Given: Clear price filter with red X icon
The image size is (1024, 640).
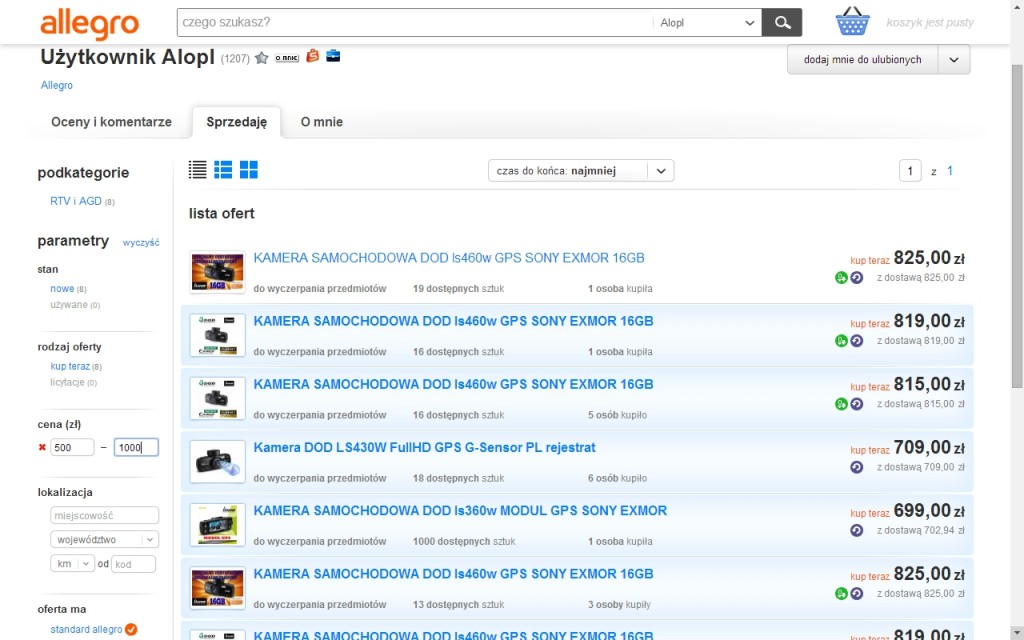Looking at the screenshot, I should coord(42,447).
